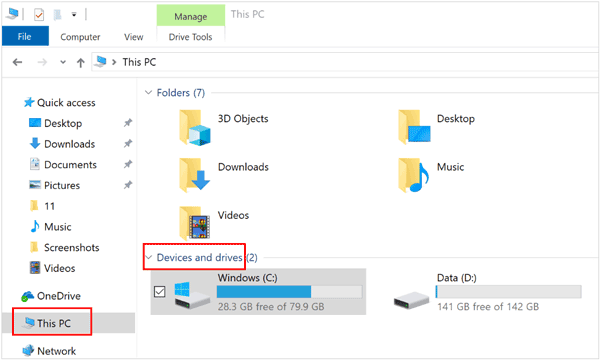The width and height of the screenshot is (600, 360).
Task: Click the pin icon next to Pictures
Action: [128, 185]
